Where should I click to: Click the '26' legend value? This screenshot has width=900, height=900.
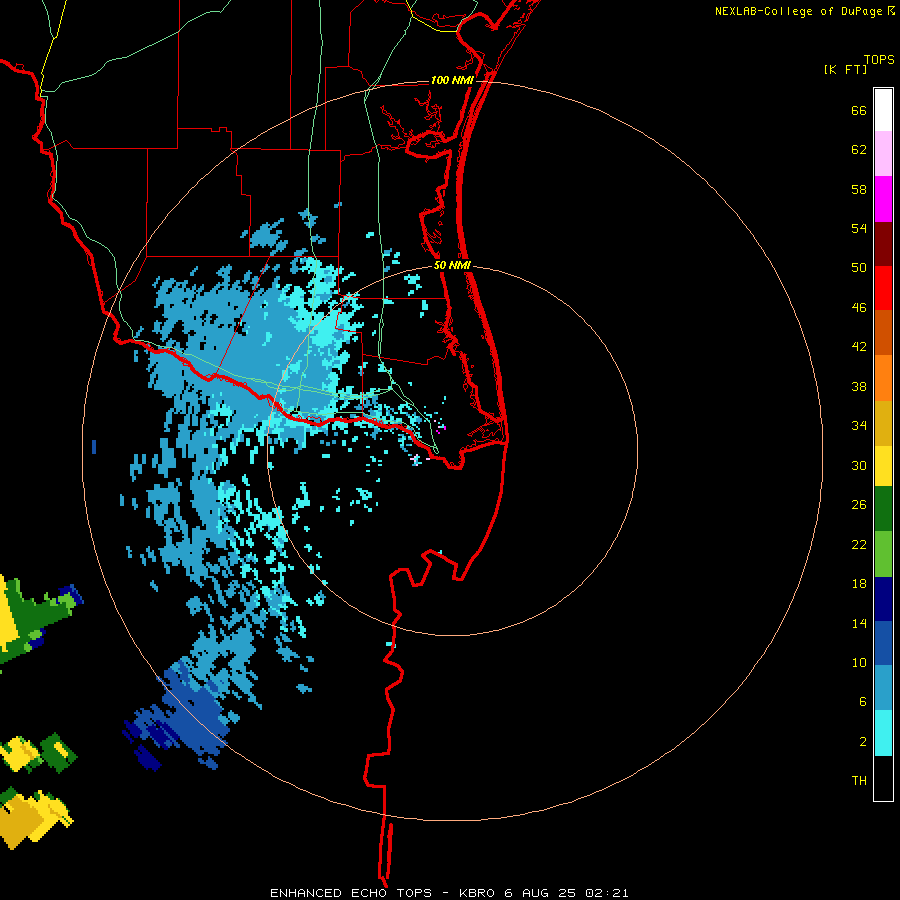(859, 505)
